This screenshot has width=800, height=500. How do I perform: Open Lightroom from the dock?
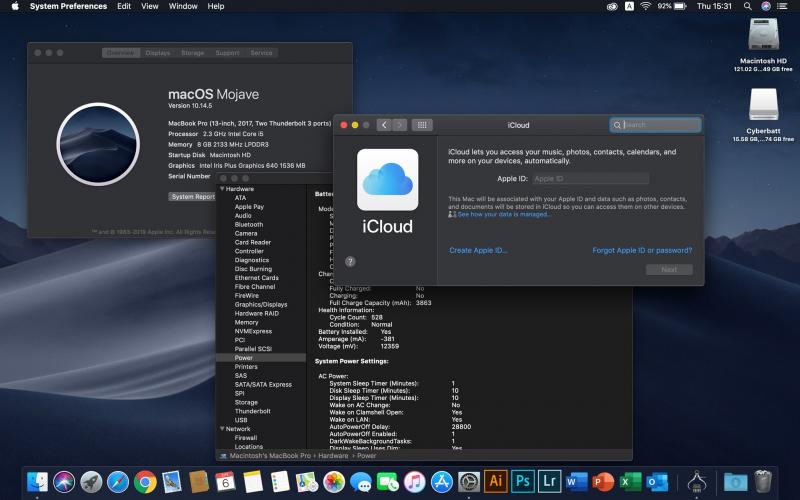(549, 481)
